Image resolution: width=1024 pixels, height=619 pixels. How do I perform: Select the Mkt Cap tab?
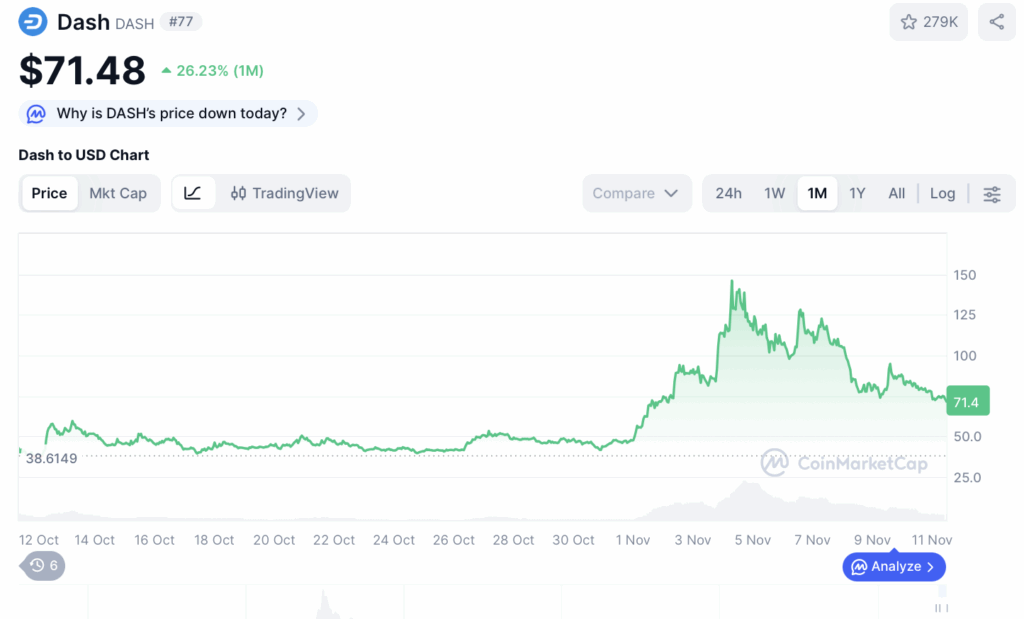pyautogui.click(x=118, y=193)
